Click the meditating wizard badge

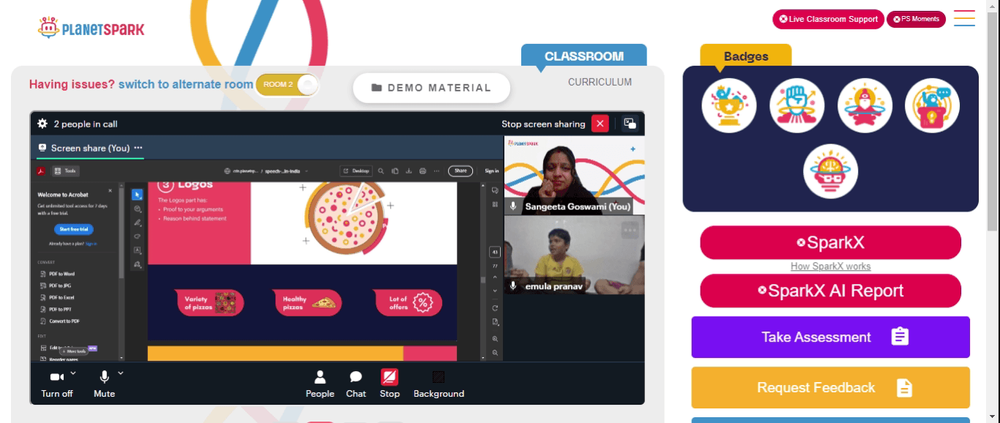click(x=864, y=105)
